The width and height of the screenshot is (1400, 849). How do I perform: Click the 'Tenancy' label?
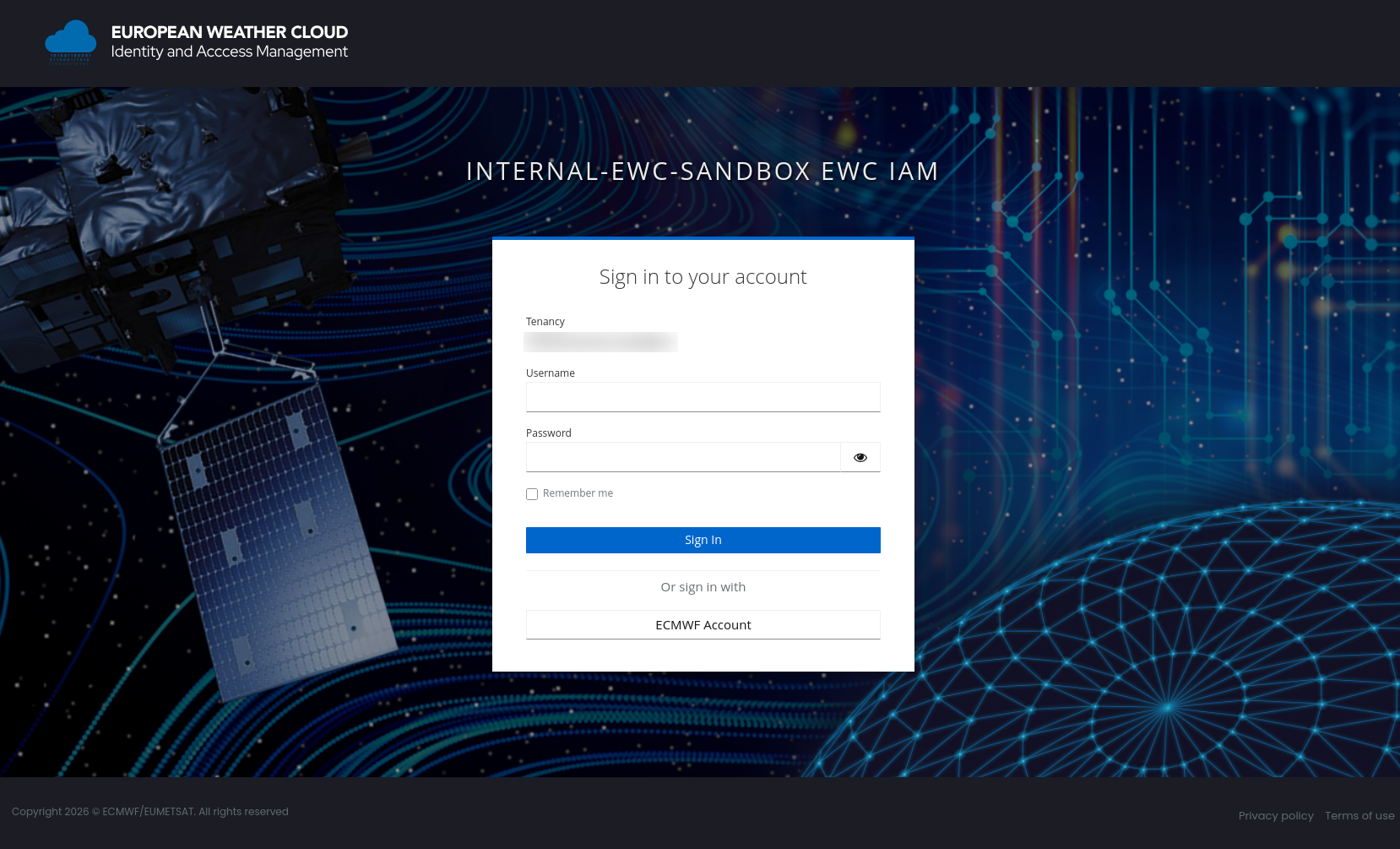click(x=545, y=322)
